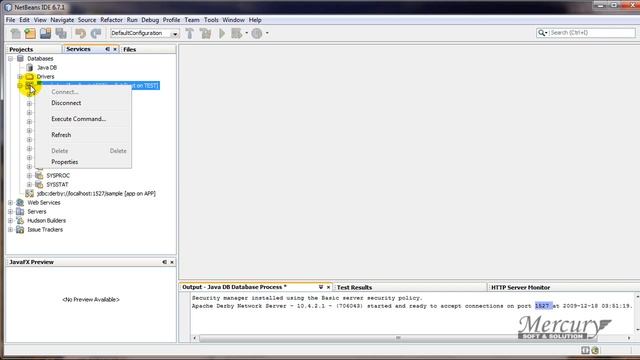Image resolution: width=640 pixels, height=360 pixels.
Task: Switch to the HTTP Server Monitor tab
Action: click(520, 287)
